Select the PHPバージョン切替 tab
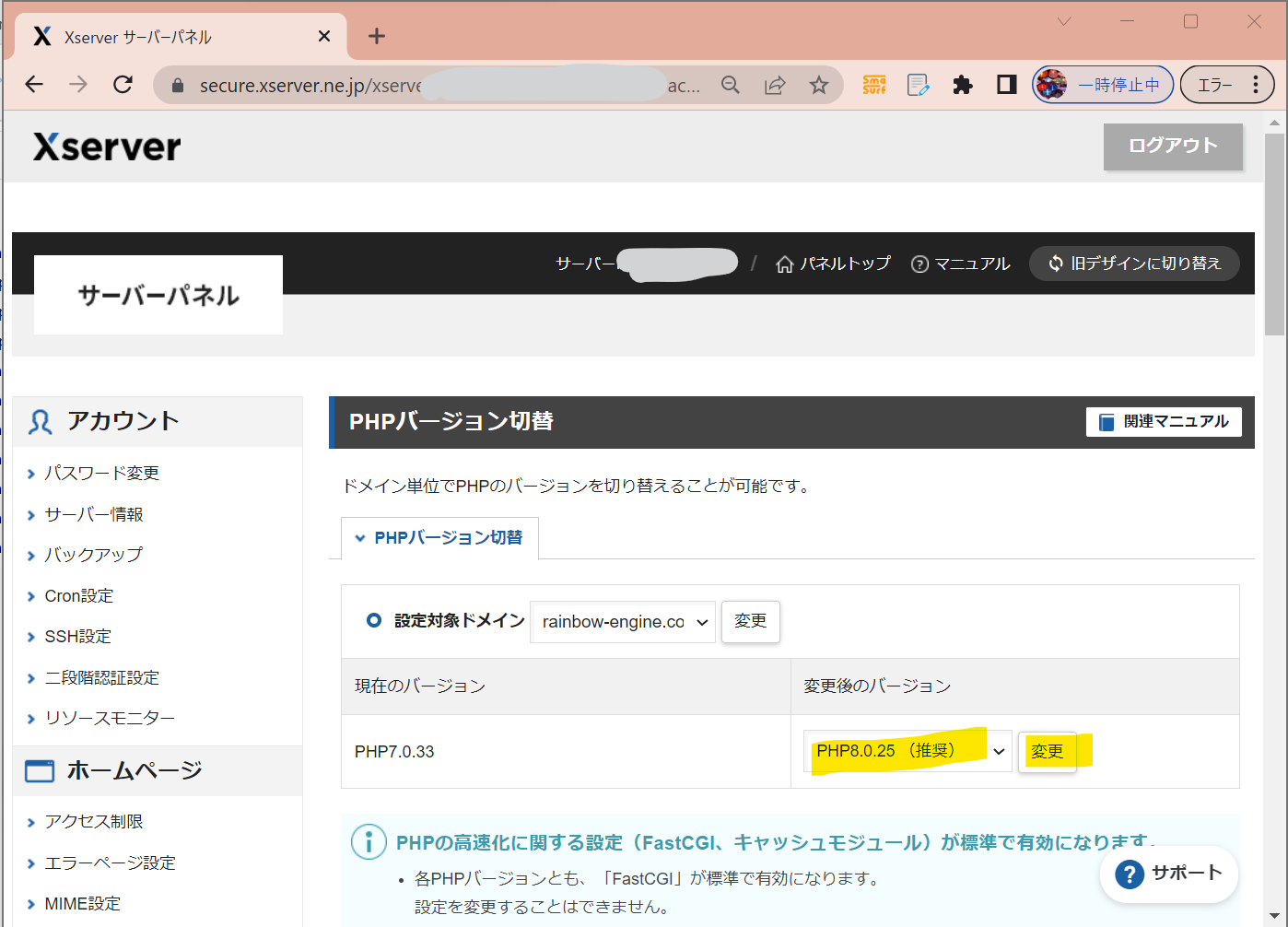This screenshot has height=927, width=1288. coord(439,538)
